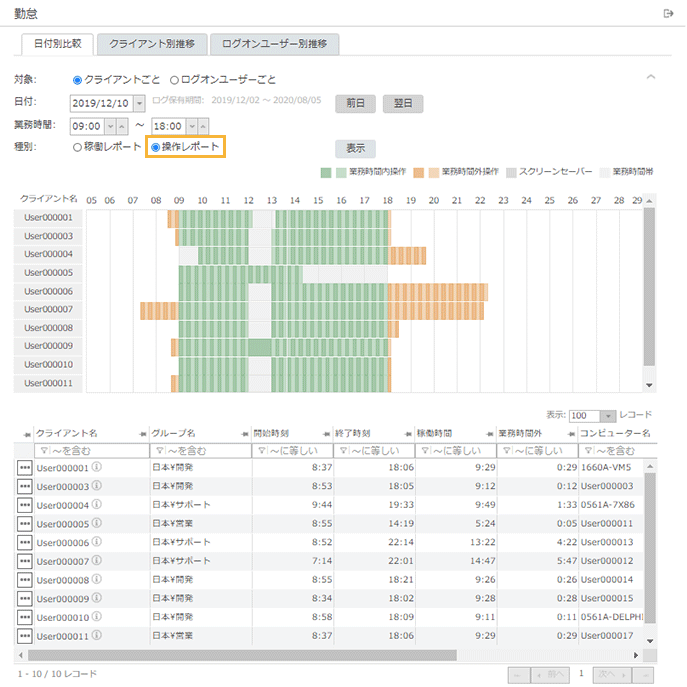Viewport: 687px width, 687px height.
Task: Click the info icon beside User000007
Action: tap(97, 560)
